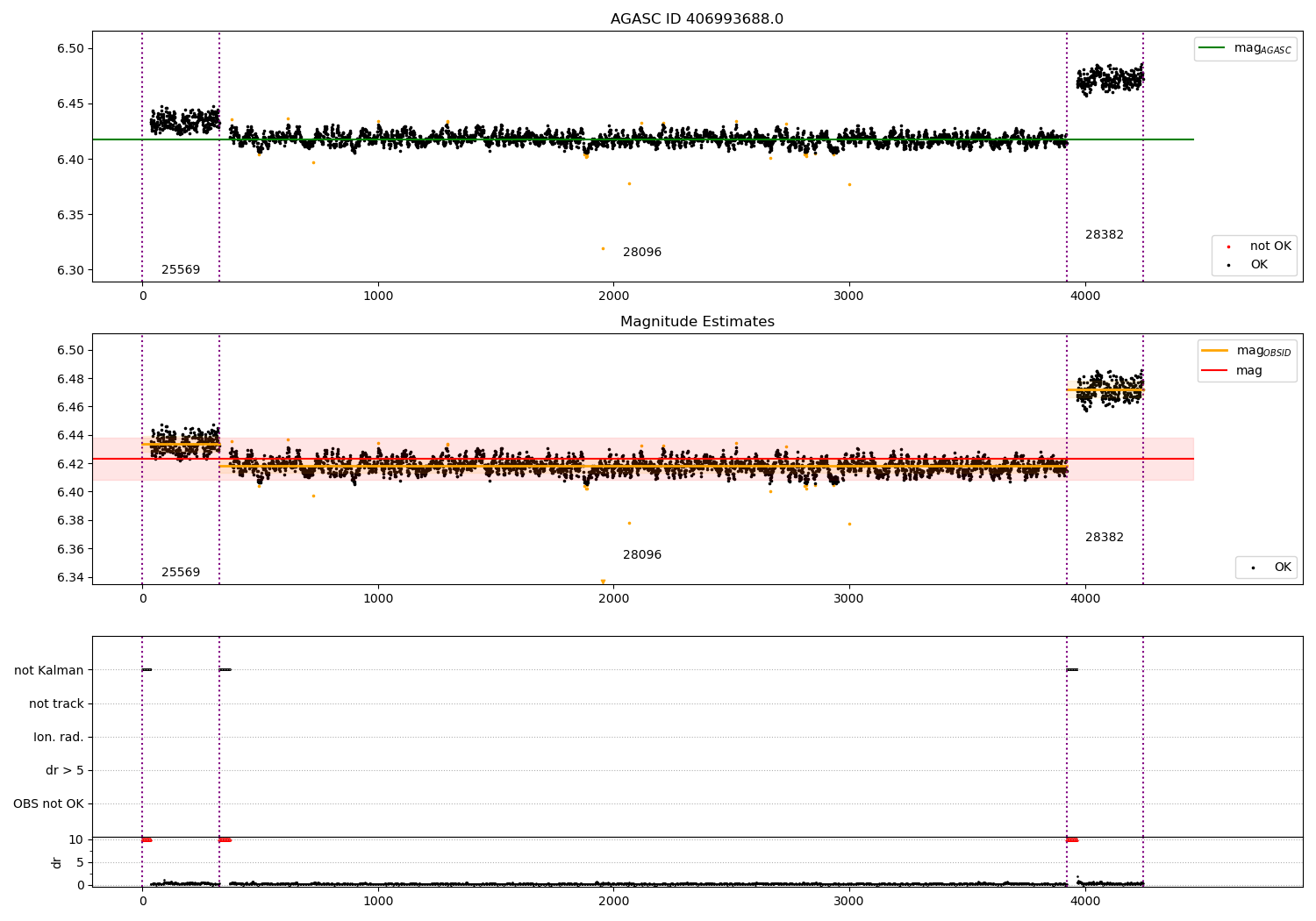Screen dimensions: 1316x921
Task: Click the 6.46 tick in middle plot
Action: point(68,407)
